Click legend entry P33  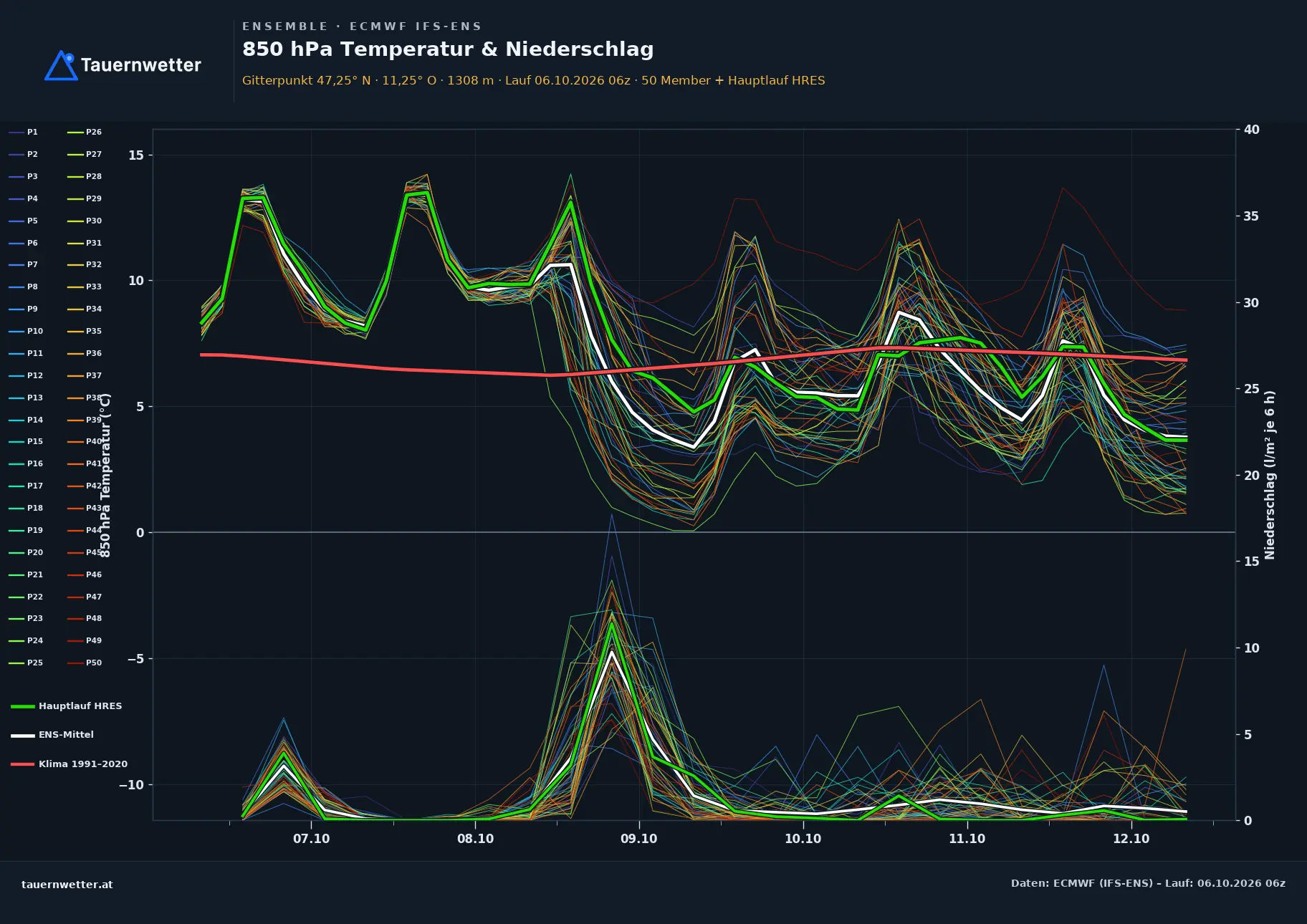point(85,287)
